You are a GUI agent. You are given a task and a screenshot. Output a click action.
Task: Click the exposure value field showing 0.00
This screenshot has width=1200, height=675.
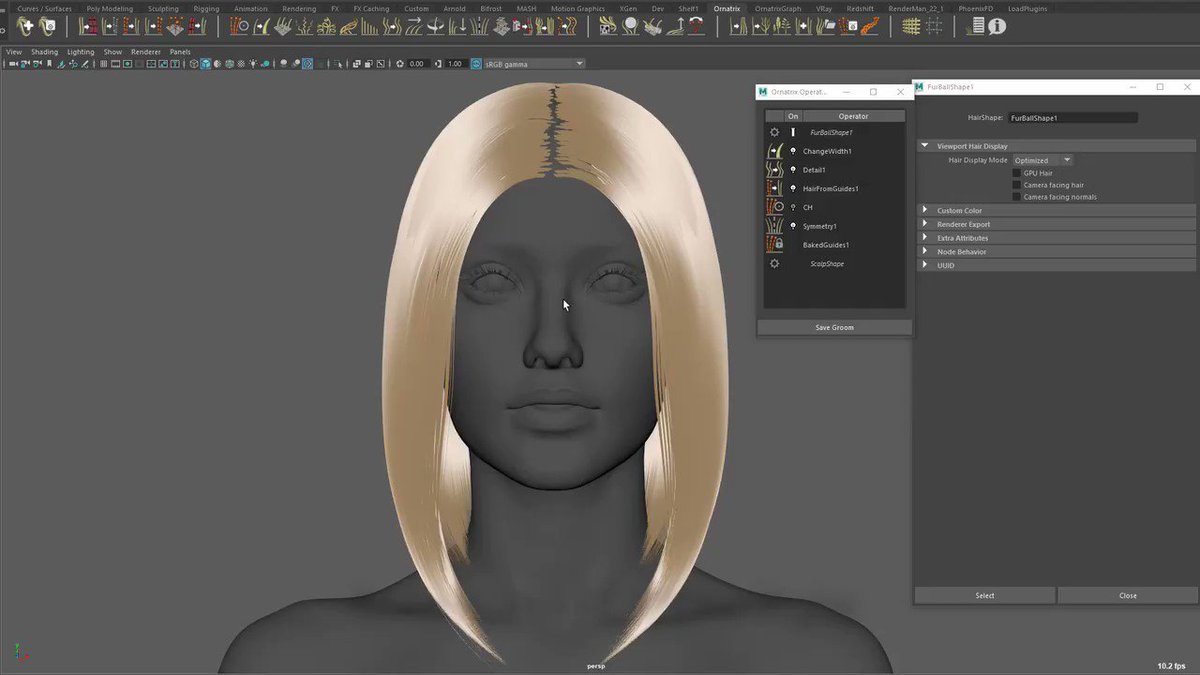coord(418,64)
